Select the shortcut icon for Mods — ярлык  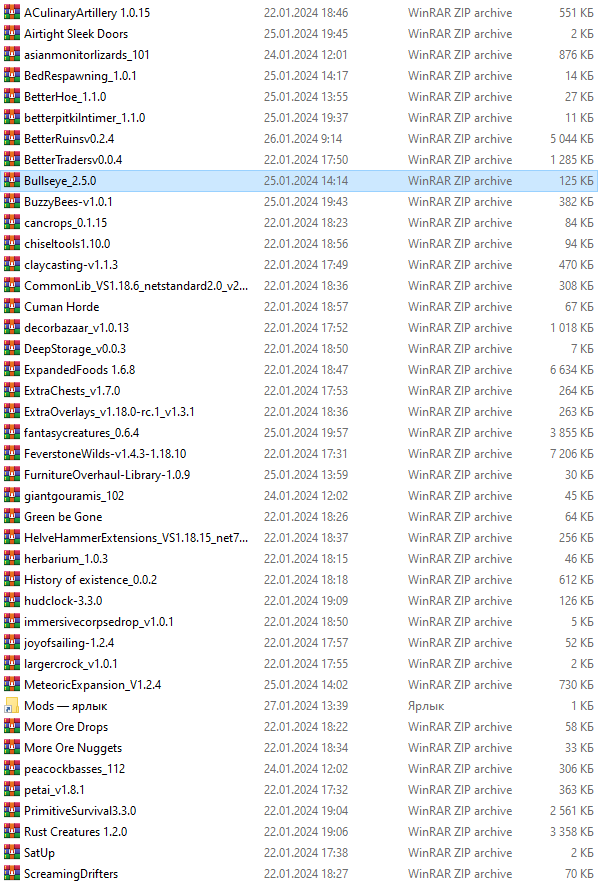(x=12, y=706)
